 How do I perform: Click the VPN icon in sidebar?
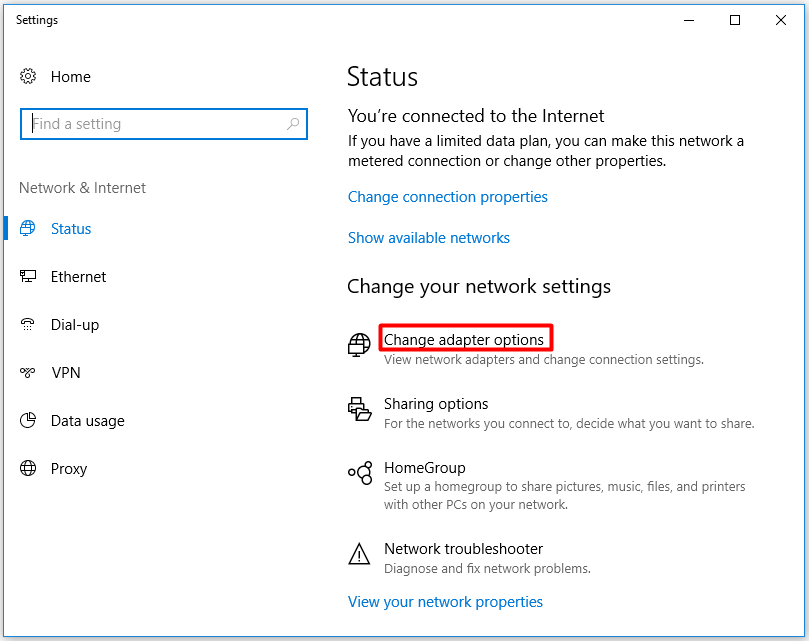28,372
